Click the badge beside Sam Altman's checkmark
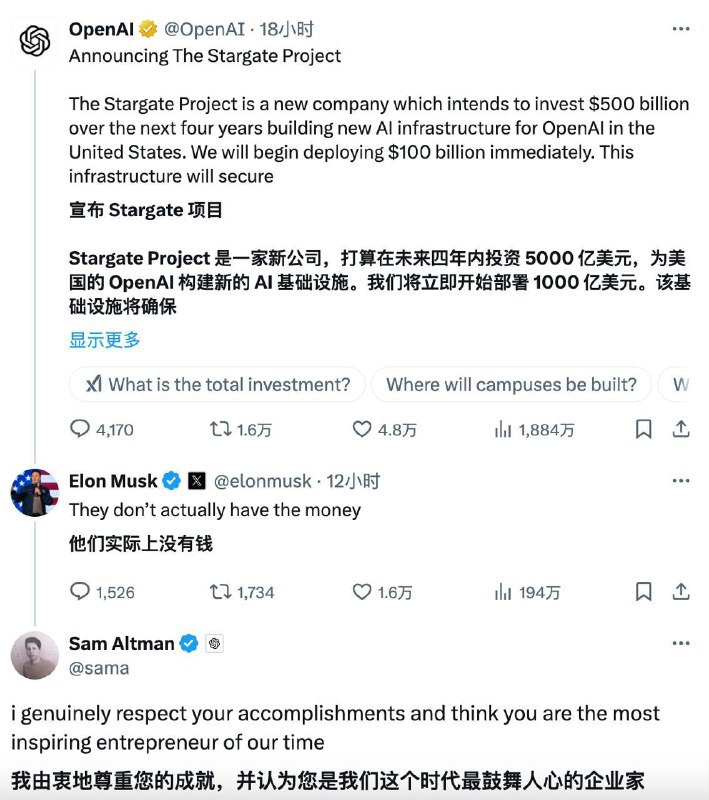709x800 pixels. (214, 644)
